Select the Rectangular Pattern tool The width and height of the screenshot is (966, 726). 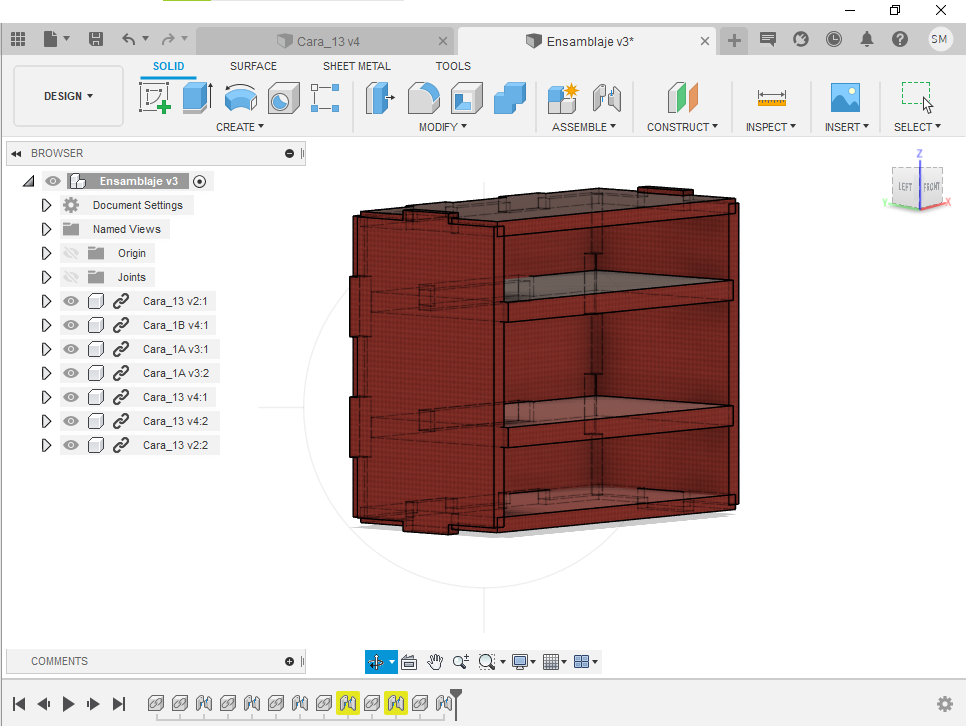click(325, 97)
